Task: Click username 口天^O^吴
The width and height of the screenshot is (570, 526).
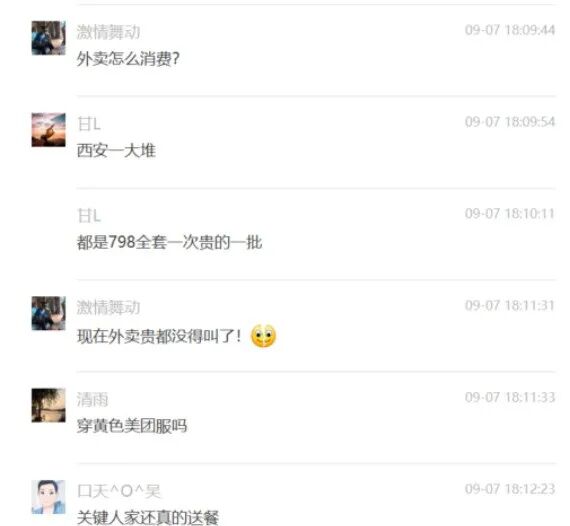Action: pos(119,491)
